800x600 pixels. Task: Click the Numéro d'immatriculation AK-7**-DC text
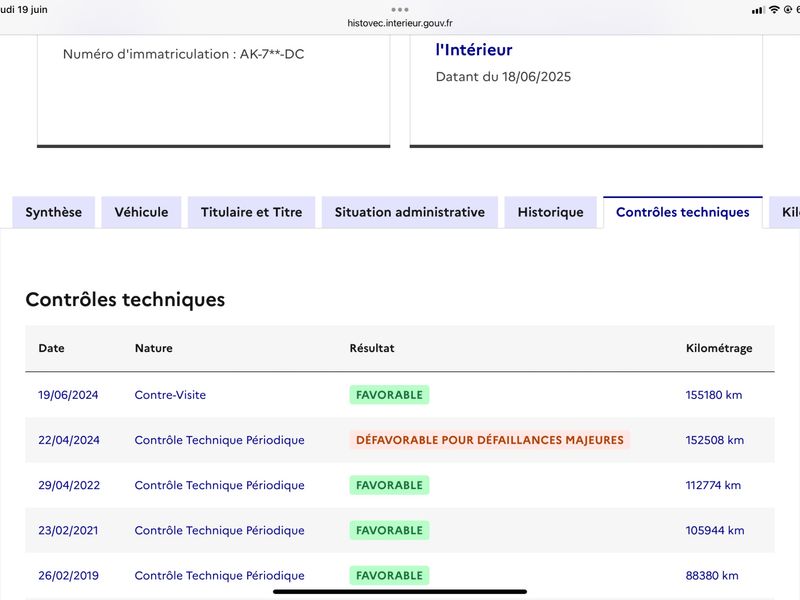pyautogui.click(x=184, y=54)
